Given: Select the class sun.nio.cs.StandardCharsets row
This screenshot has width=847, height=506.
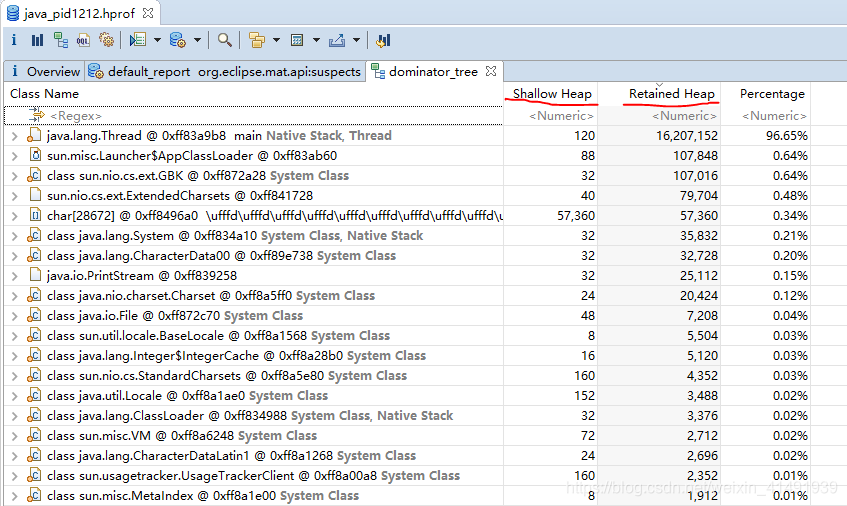Looking at the screenshot, I should click(x=408, y=375).
